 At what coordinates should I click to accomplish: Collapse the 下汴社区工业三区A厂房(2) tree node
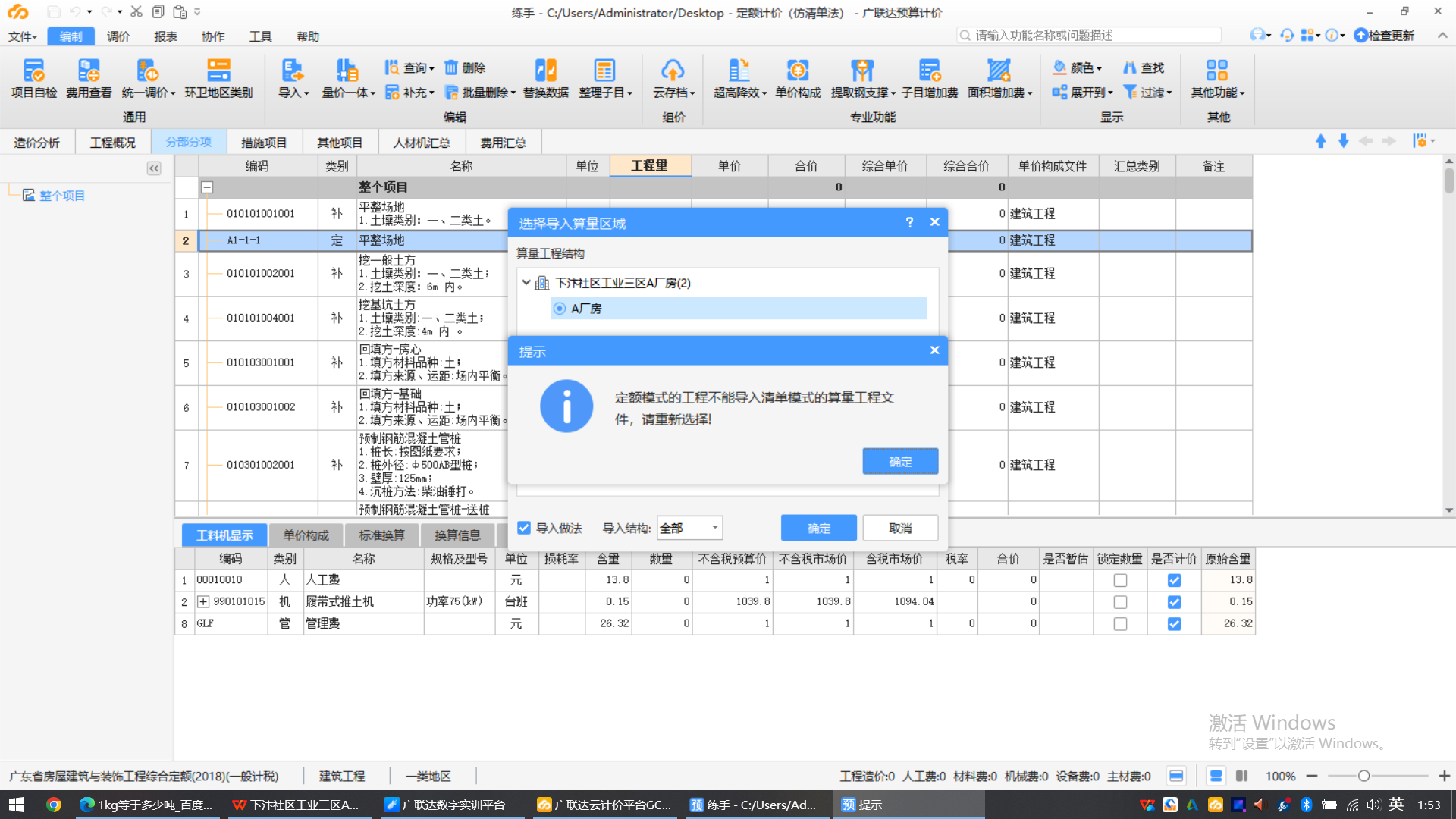(526, 282)
